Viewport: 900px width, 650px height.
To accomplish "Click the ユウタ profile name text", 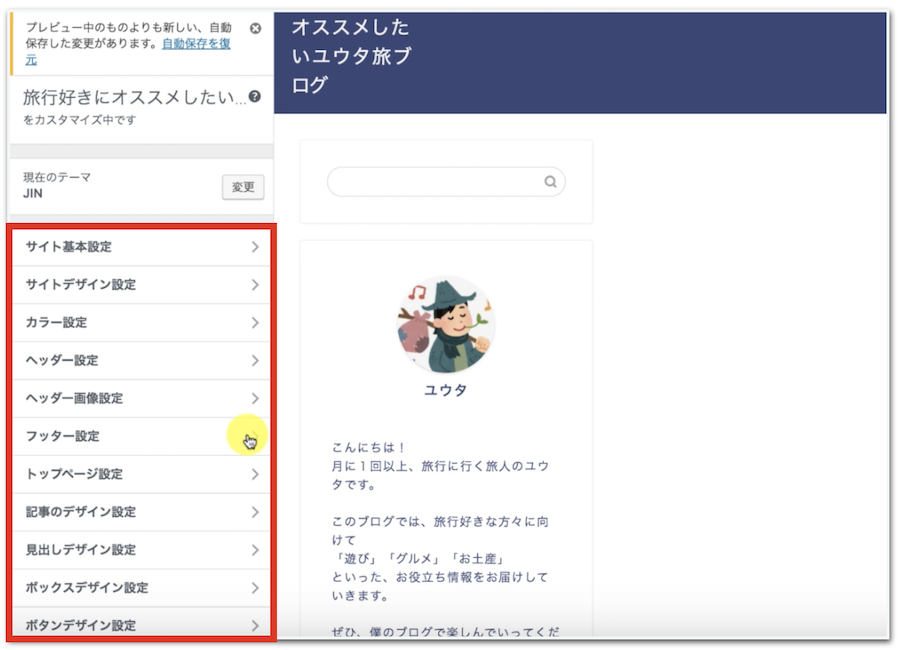I will (445, 391).
